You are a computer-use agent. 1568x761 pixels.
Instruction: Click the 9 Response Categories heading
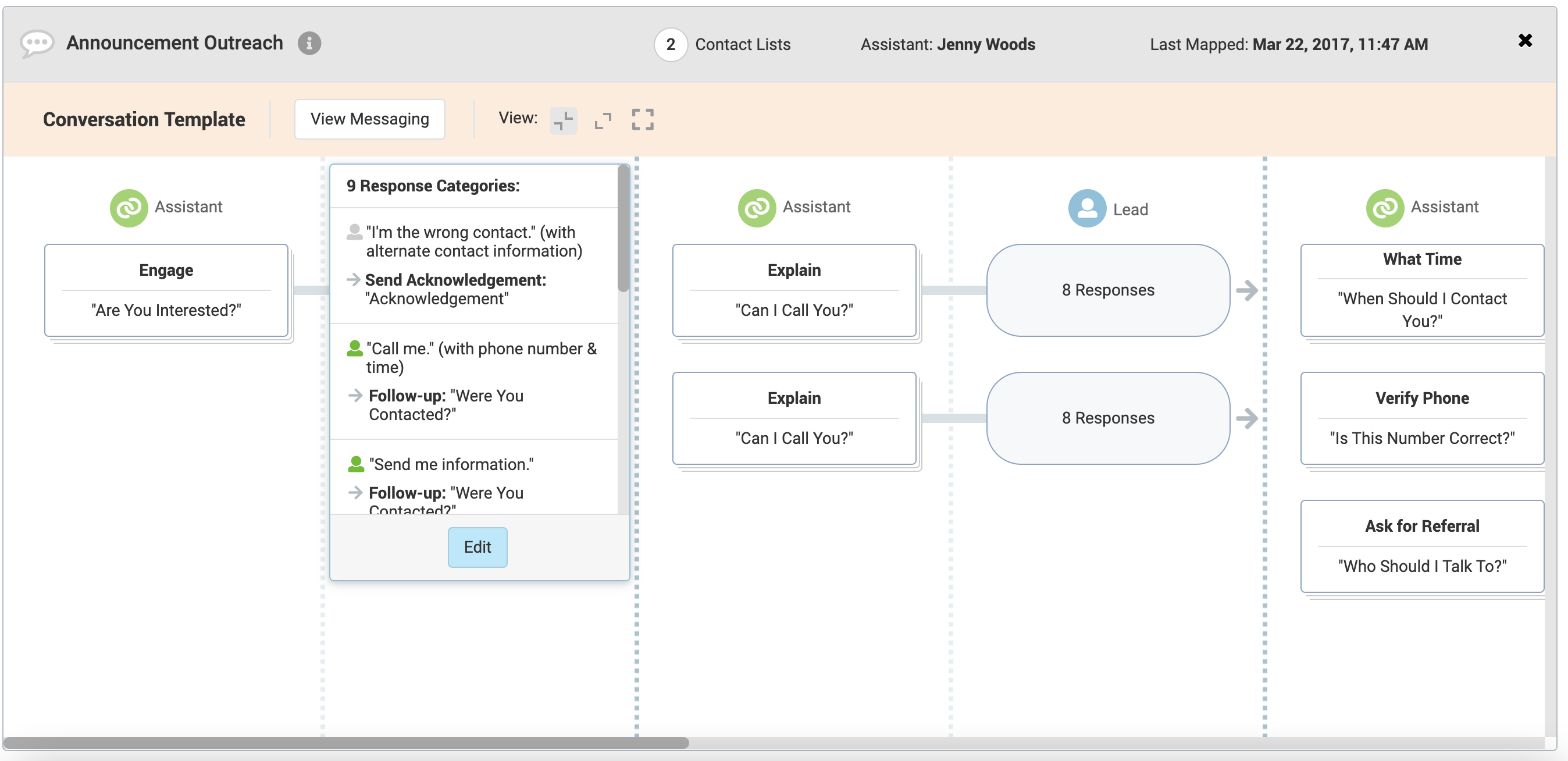[x=433, y=186]
